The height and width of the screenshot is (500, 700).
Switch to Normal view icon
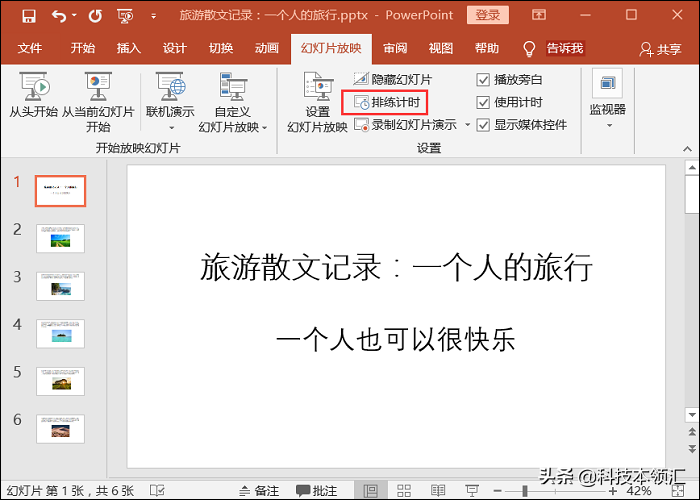click(x=371, y=491)
